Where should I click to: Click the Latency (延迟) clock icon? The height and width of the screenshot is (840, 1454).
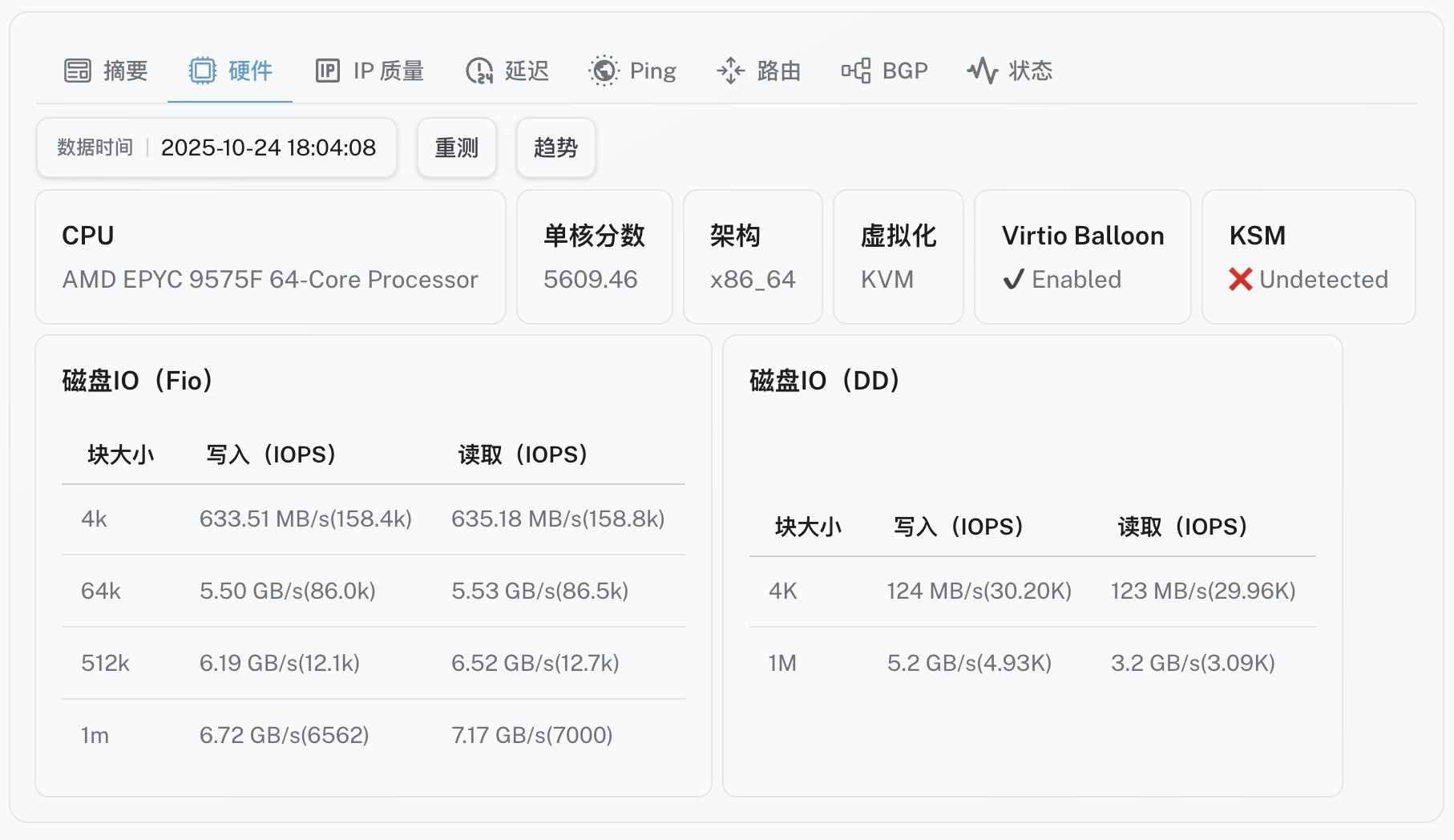tap(479, 71)
